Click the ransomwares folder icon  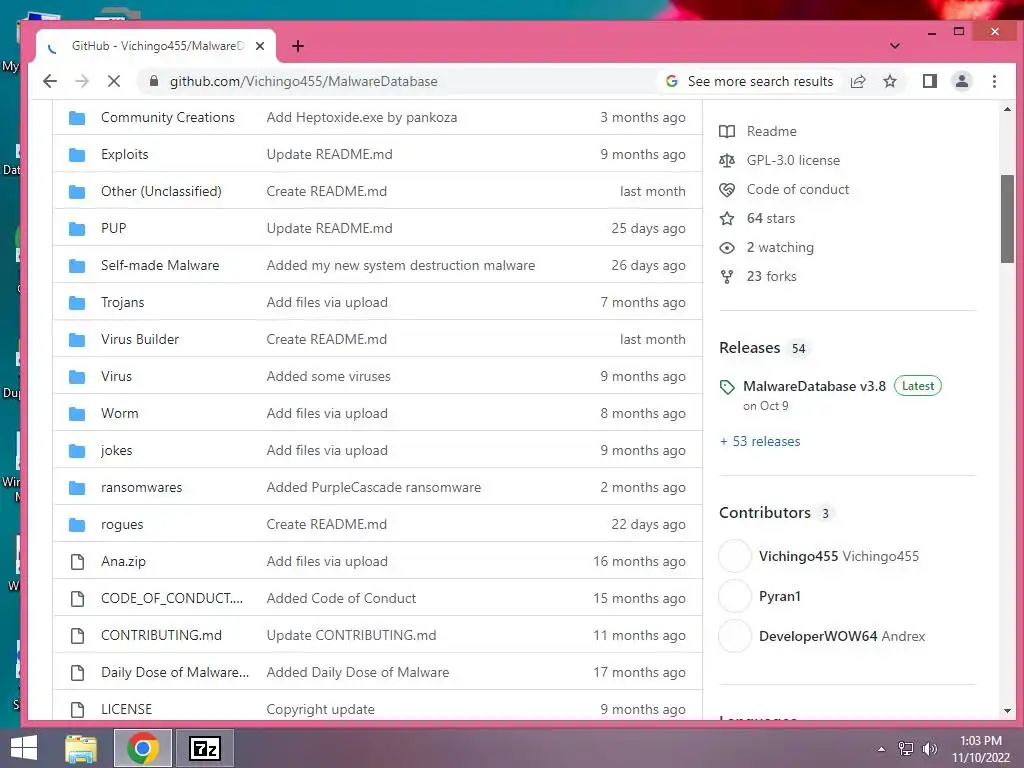pos(77,487)
